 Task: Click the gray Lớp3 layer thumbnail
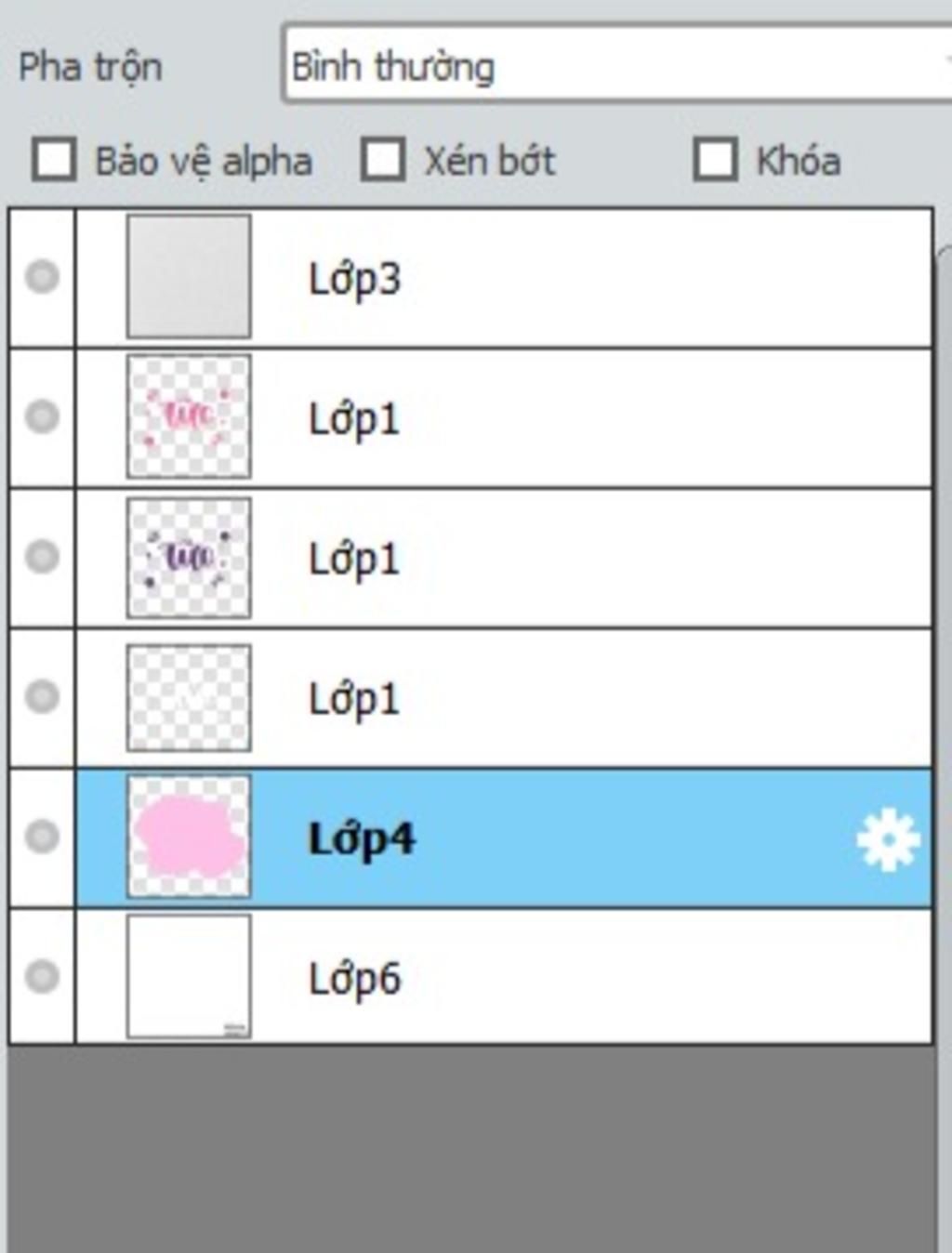189,277
